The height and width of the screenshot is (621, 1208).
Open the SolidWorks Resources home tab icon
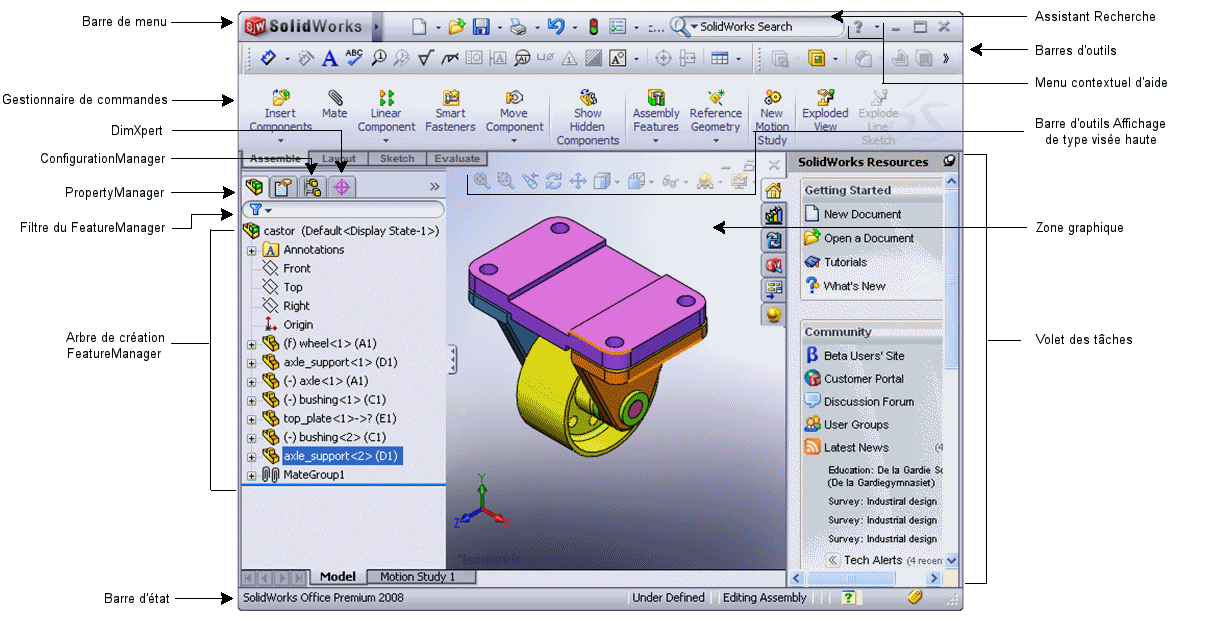click(x=774, y=190)
